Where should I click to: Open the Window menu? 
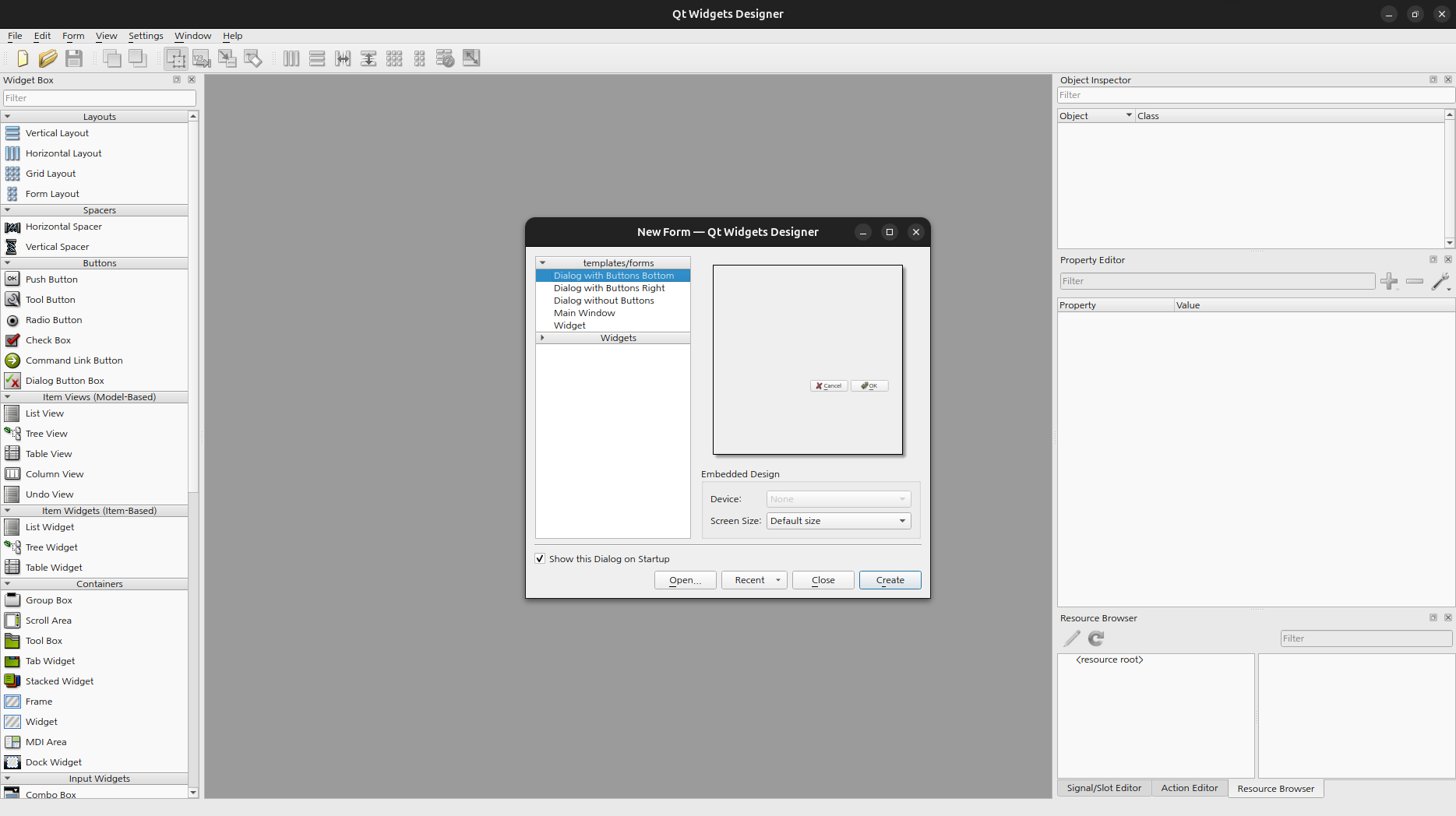coord(192,36)
